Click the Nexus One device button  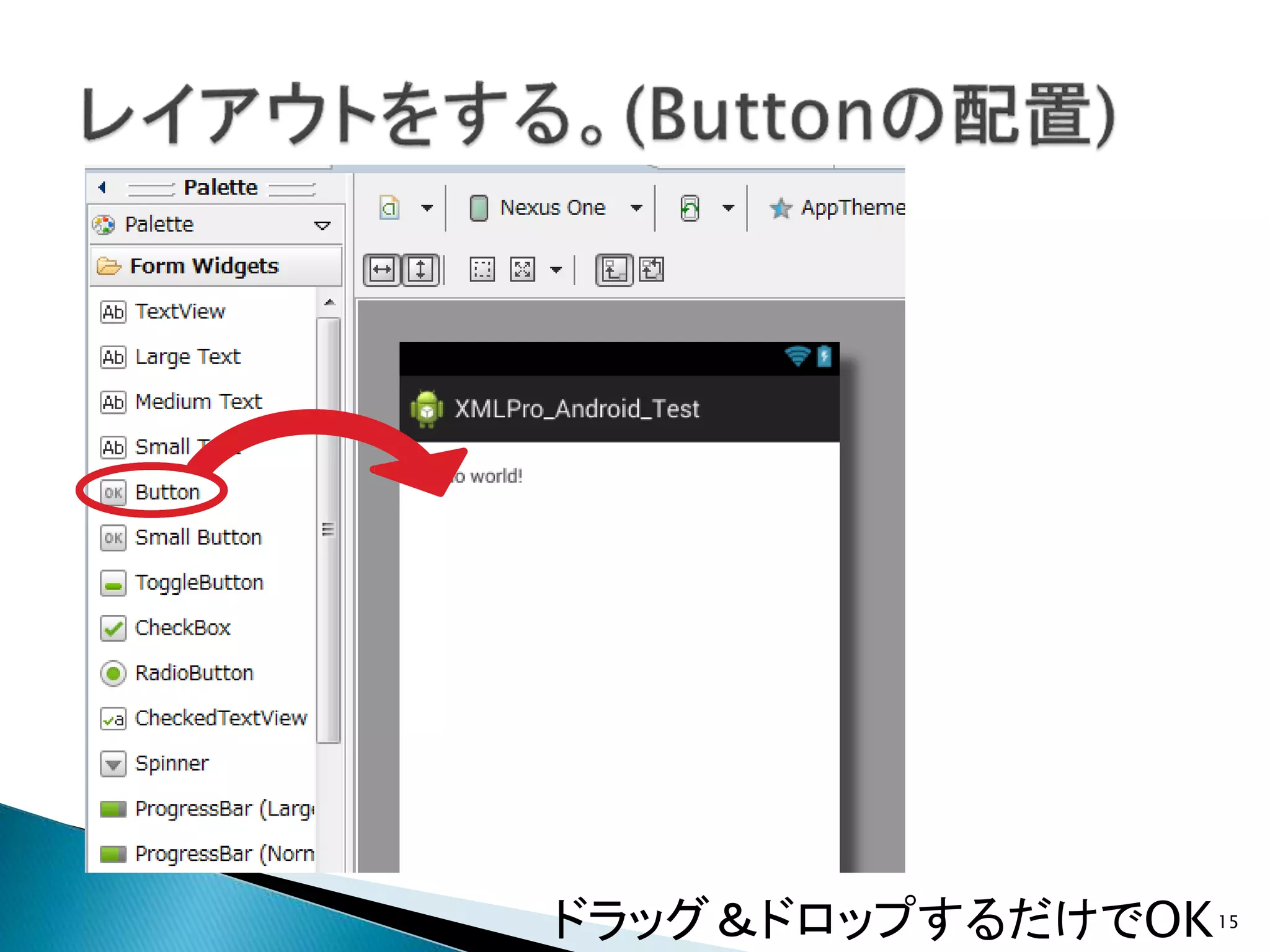coord(537,208)
